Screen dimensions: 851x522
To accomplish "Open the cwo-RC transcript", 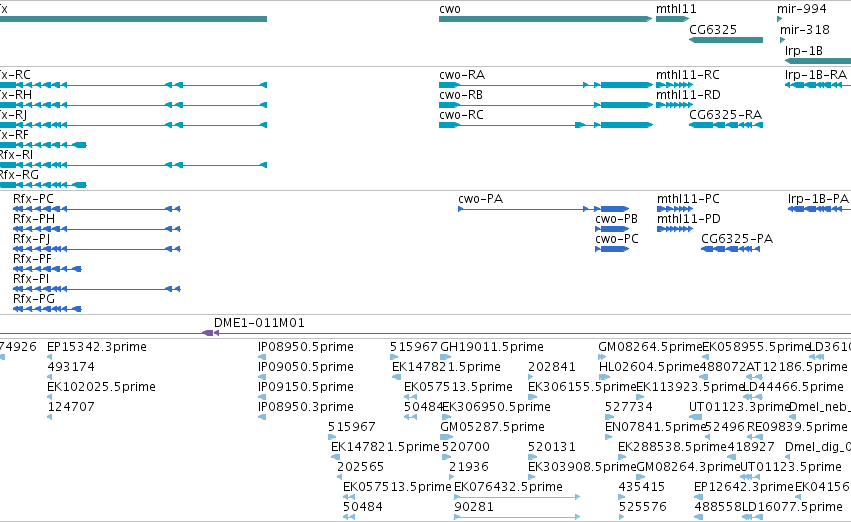I will coord(545,125).
